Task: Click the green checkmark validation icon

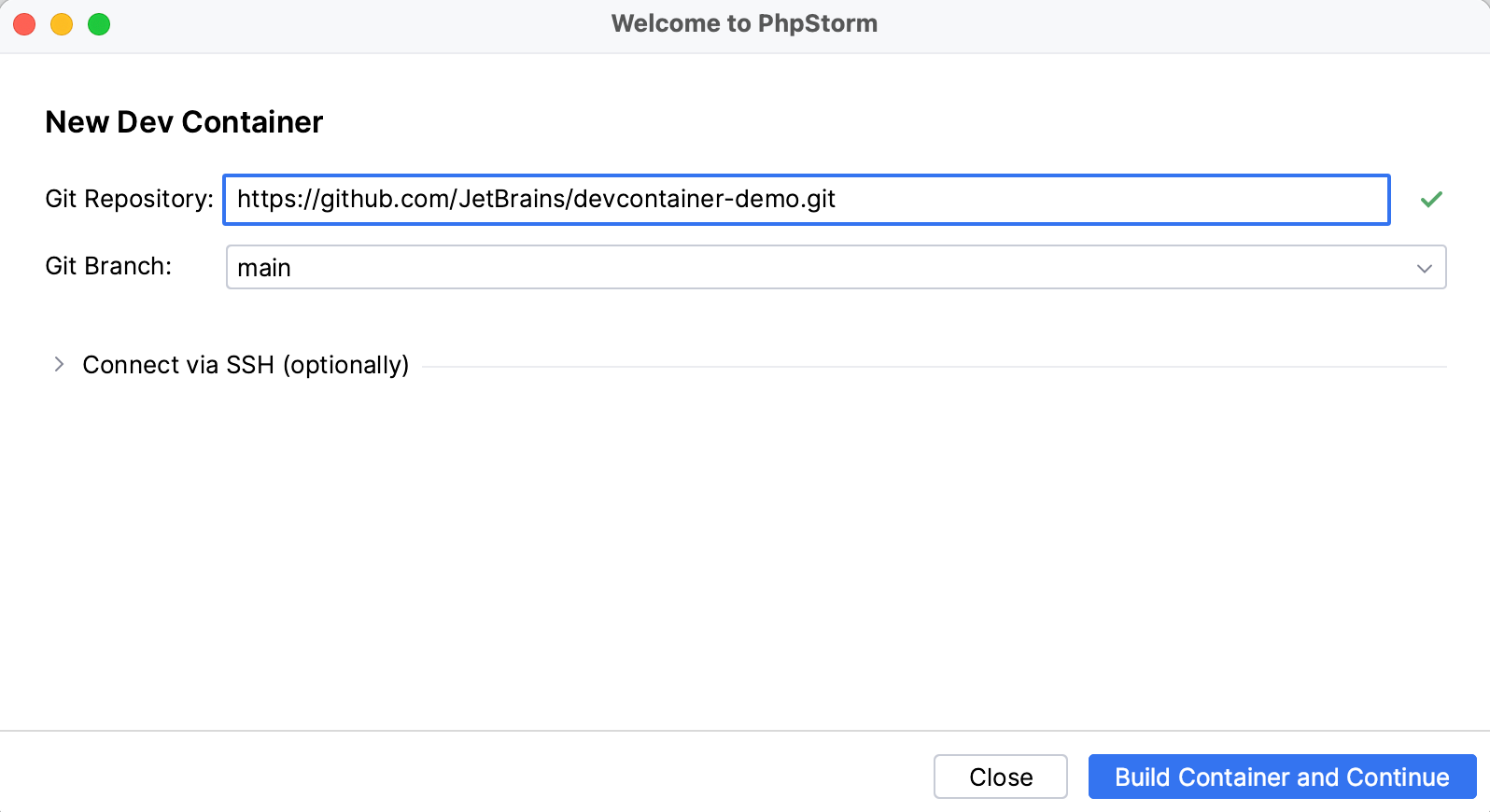Action: coord(1431,199)
